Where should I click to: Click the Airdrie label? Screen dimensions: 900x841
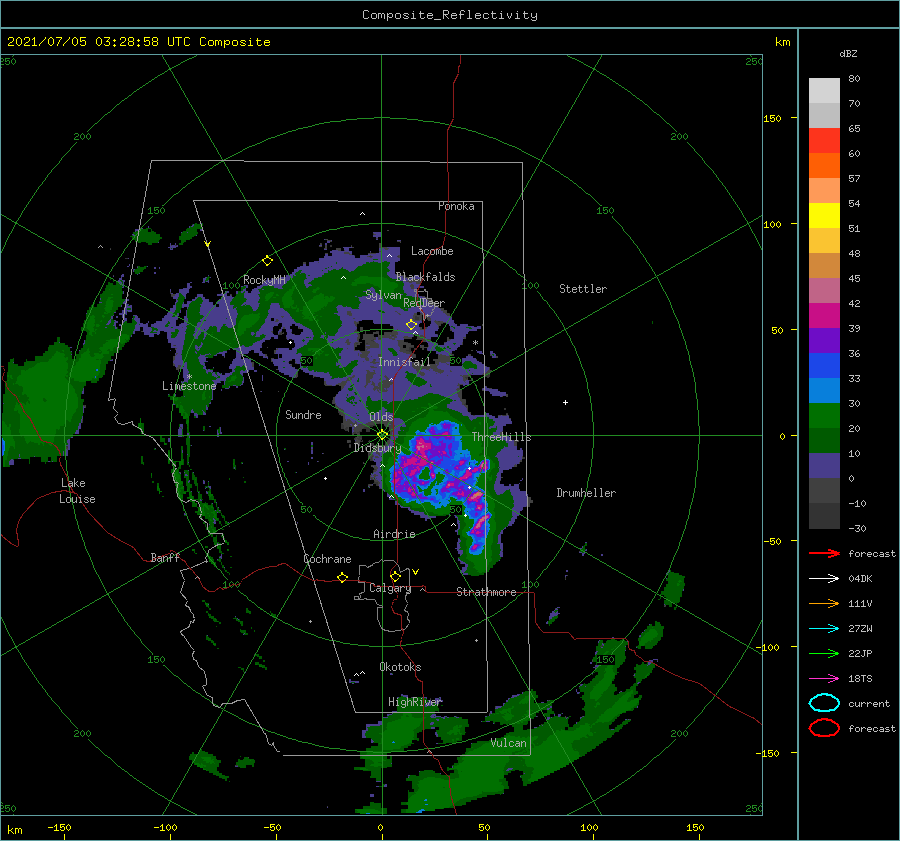click(x=394, y=534)
